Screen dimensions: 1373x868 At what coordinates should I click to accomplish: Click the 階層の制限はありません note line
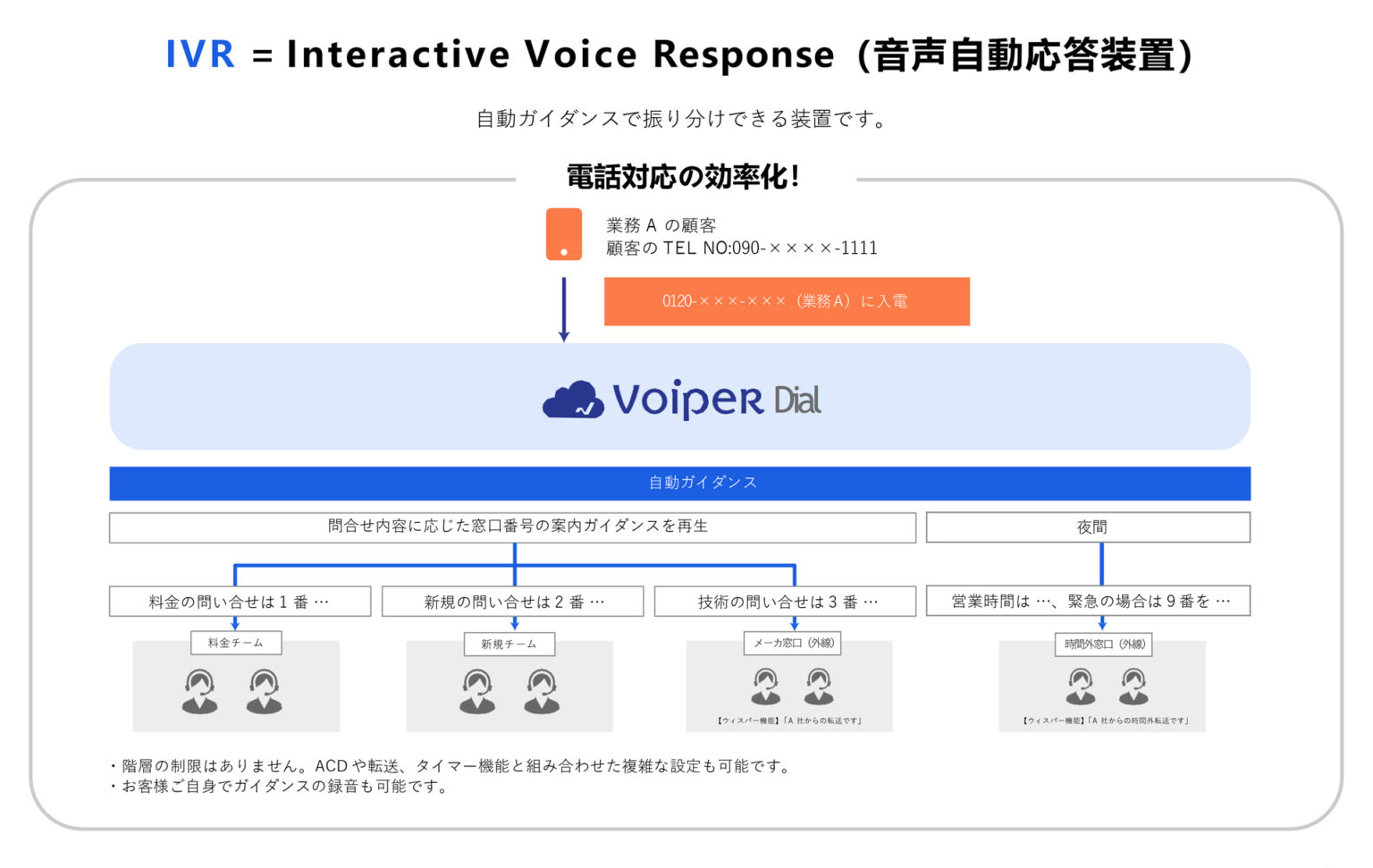point(451,766)
